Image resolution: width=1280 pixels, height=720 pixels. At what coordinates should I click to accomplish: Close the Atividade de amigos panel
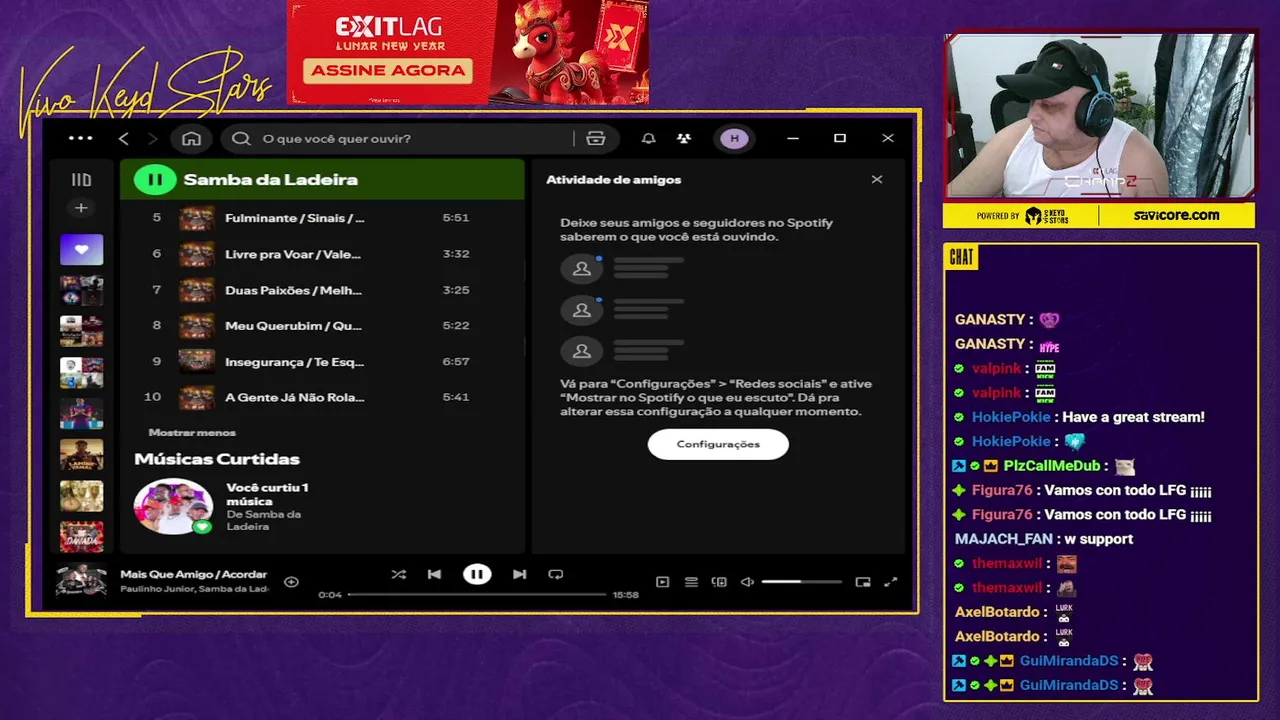(x=877, y=180)
